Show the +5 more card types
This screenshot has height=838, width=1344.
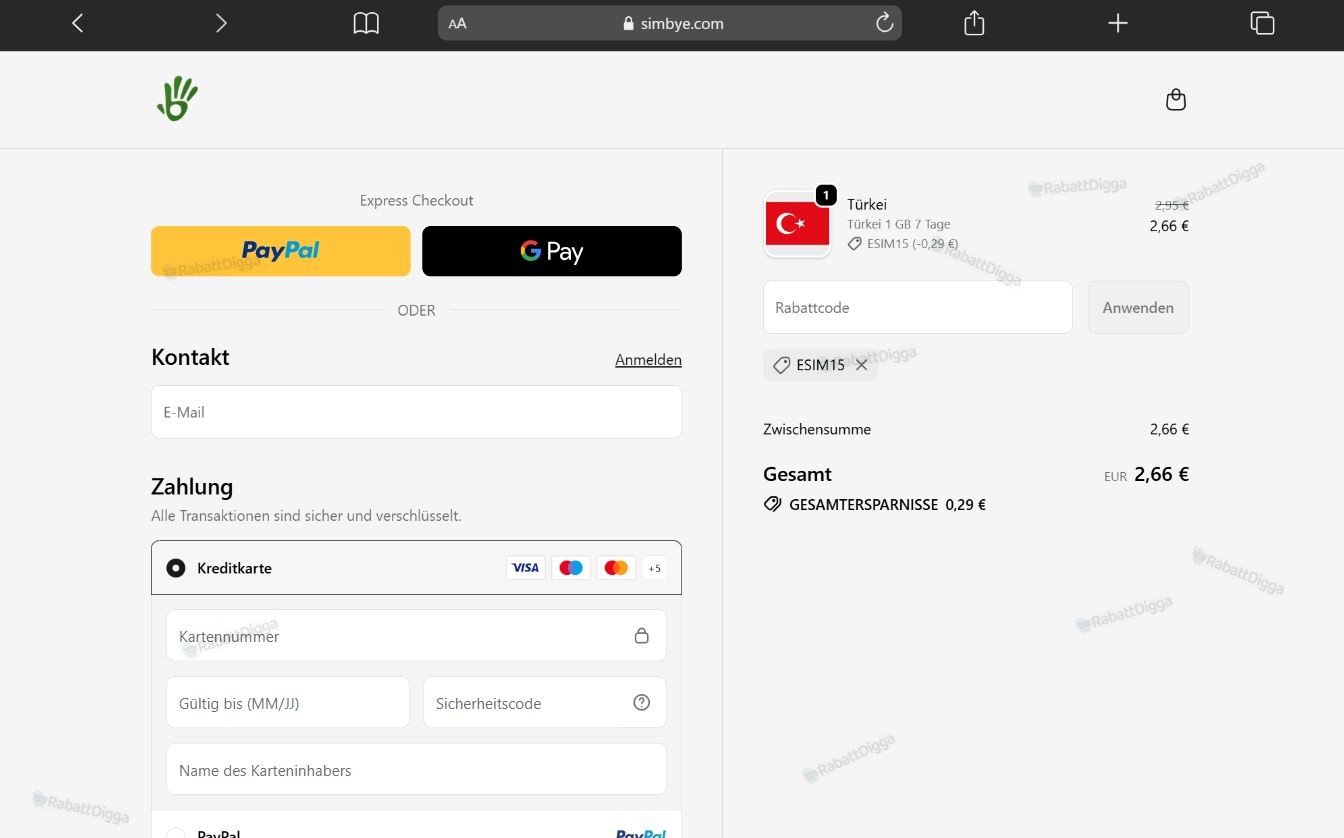[x=654, y=568]
